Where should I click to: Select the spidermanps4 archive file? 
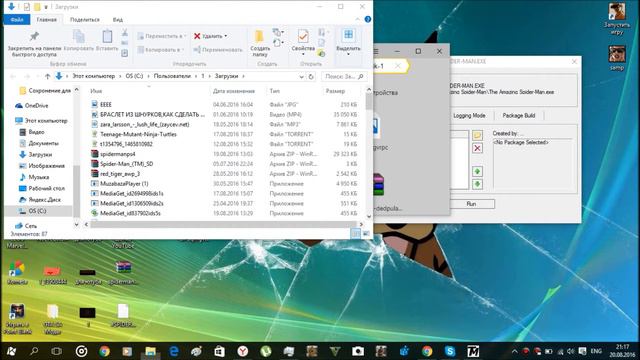(x=118, y=154)
